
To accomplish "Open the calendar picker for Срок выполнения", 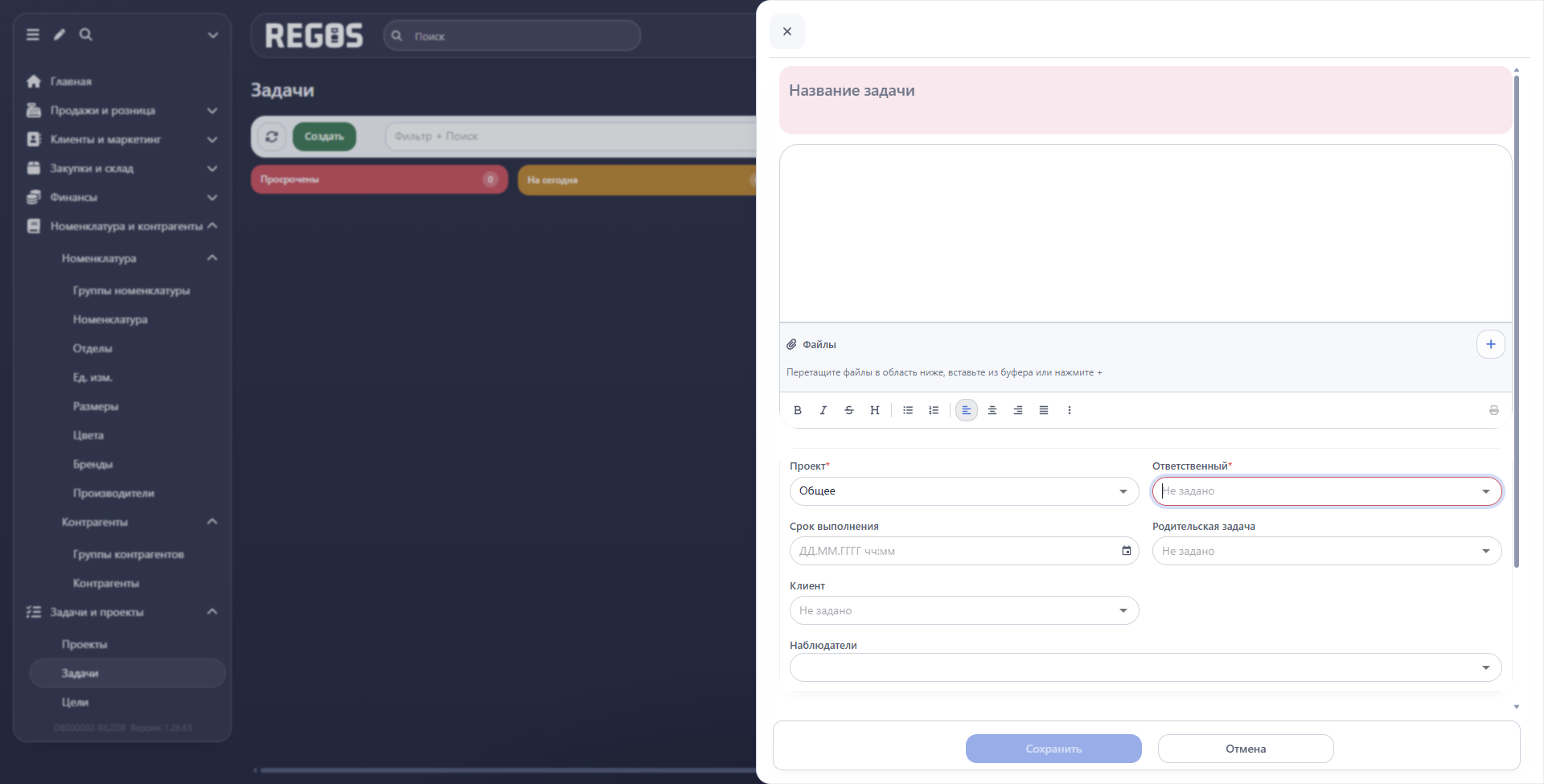I will click(1127, 551).
